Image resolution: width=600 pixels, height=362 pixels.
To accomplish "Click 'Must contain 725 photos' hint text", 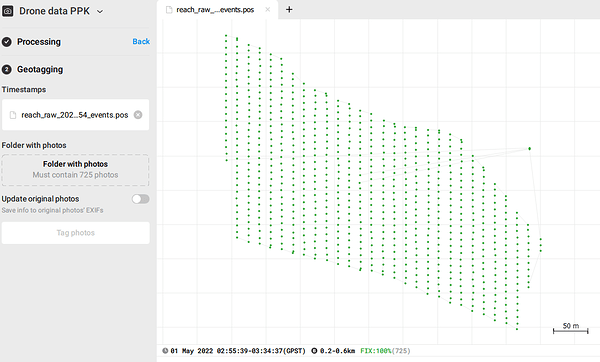I will click(x=75, y=175).
